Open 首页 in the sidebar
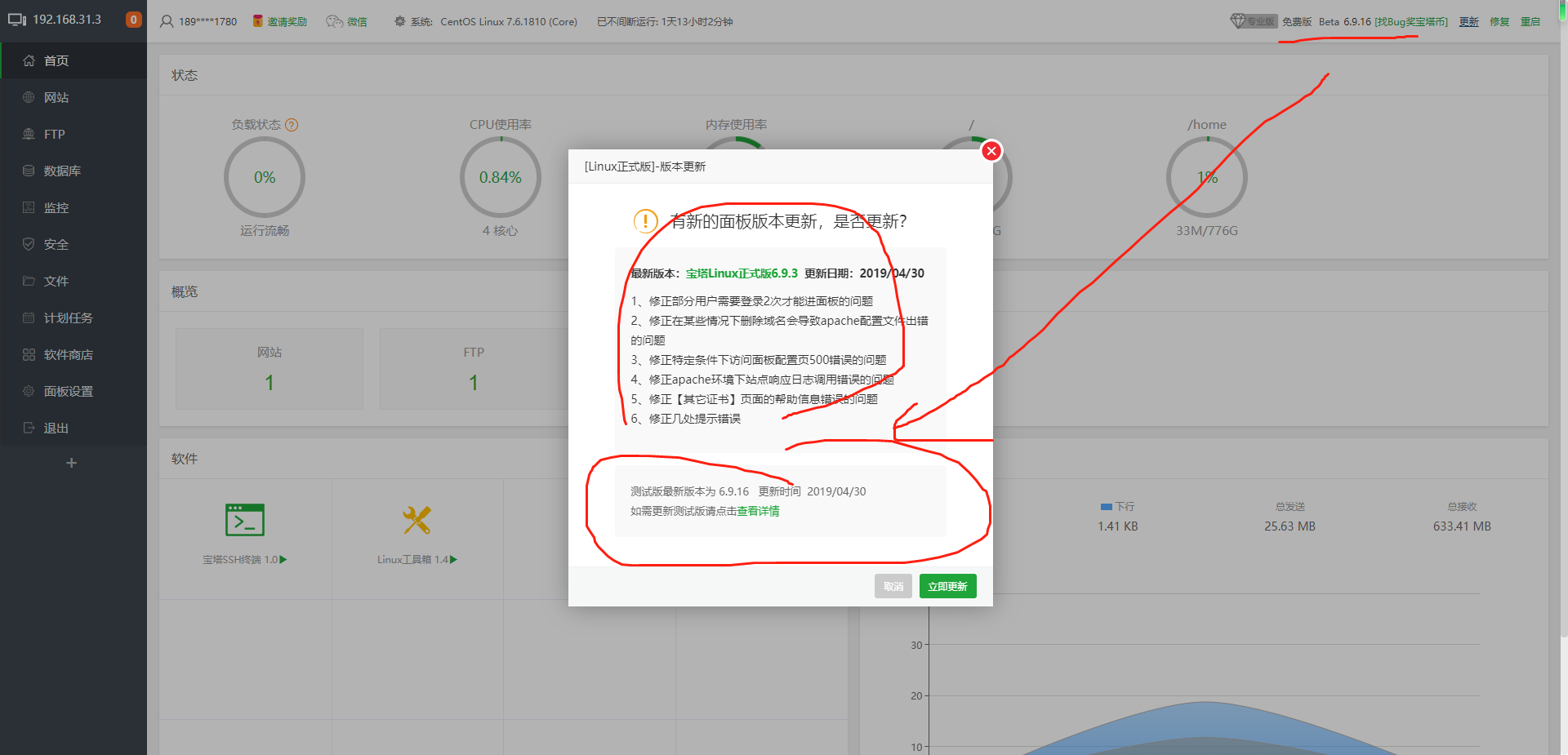Screen dimensions: 1568x755 tap(73, 60)
